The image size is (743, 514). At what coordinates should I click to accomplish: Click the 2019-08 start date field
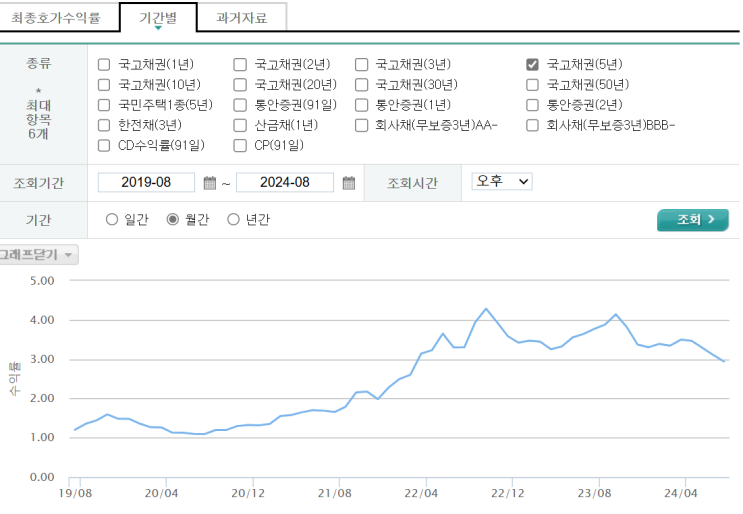(x=146, y=183)
